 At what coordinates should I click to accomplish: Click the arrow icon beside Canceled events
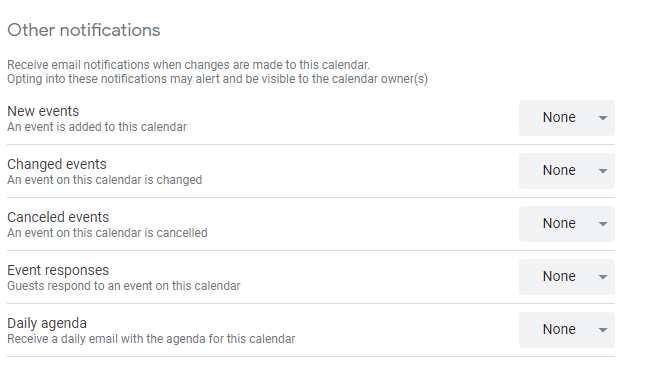pos(603,224)
